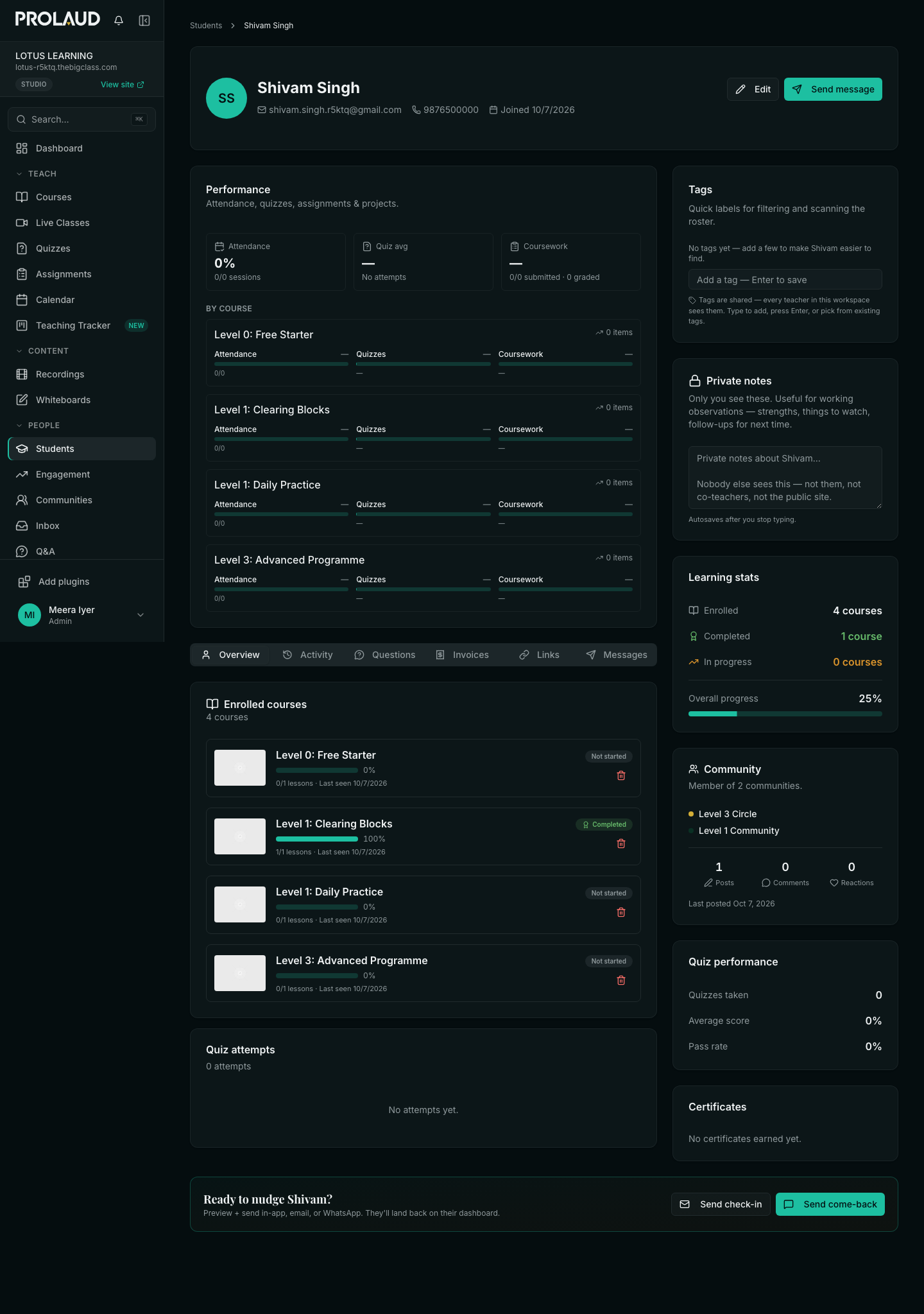Click Level 1: Clearing Blocks progress bar

317,839
